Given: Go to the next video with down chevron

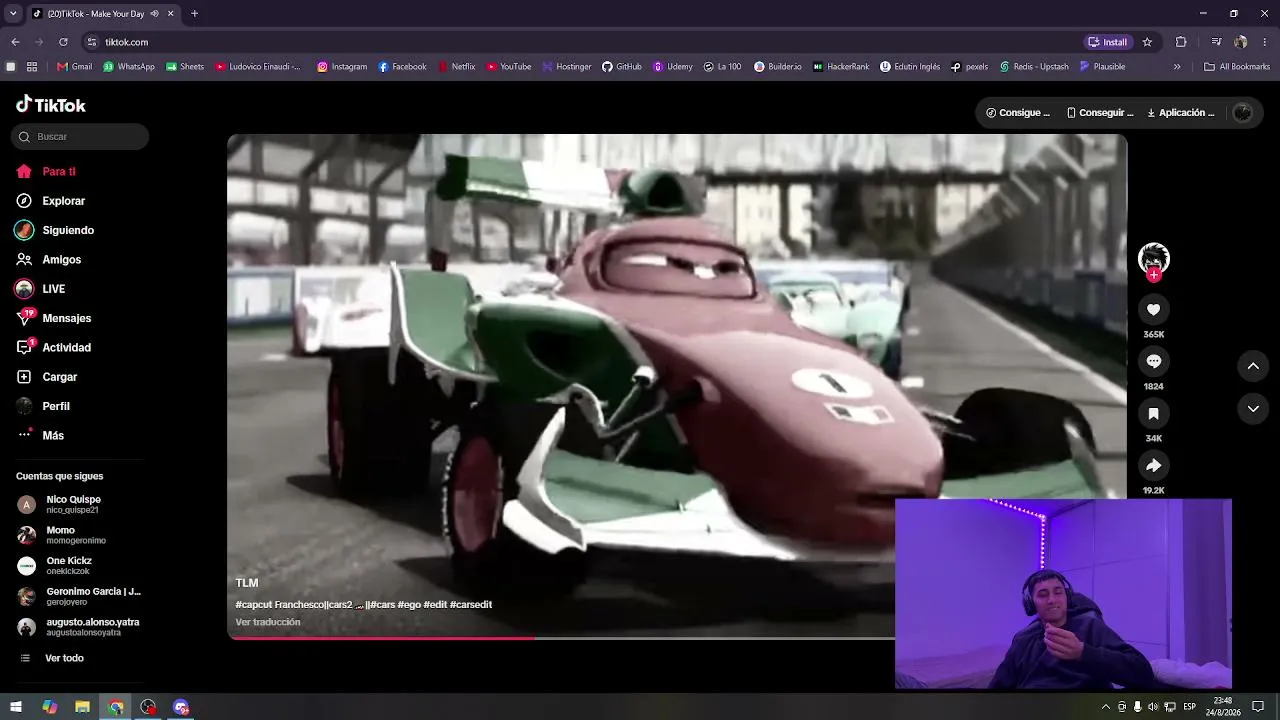Looking at the screenshot, I should click(x=1253, y=408).
